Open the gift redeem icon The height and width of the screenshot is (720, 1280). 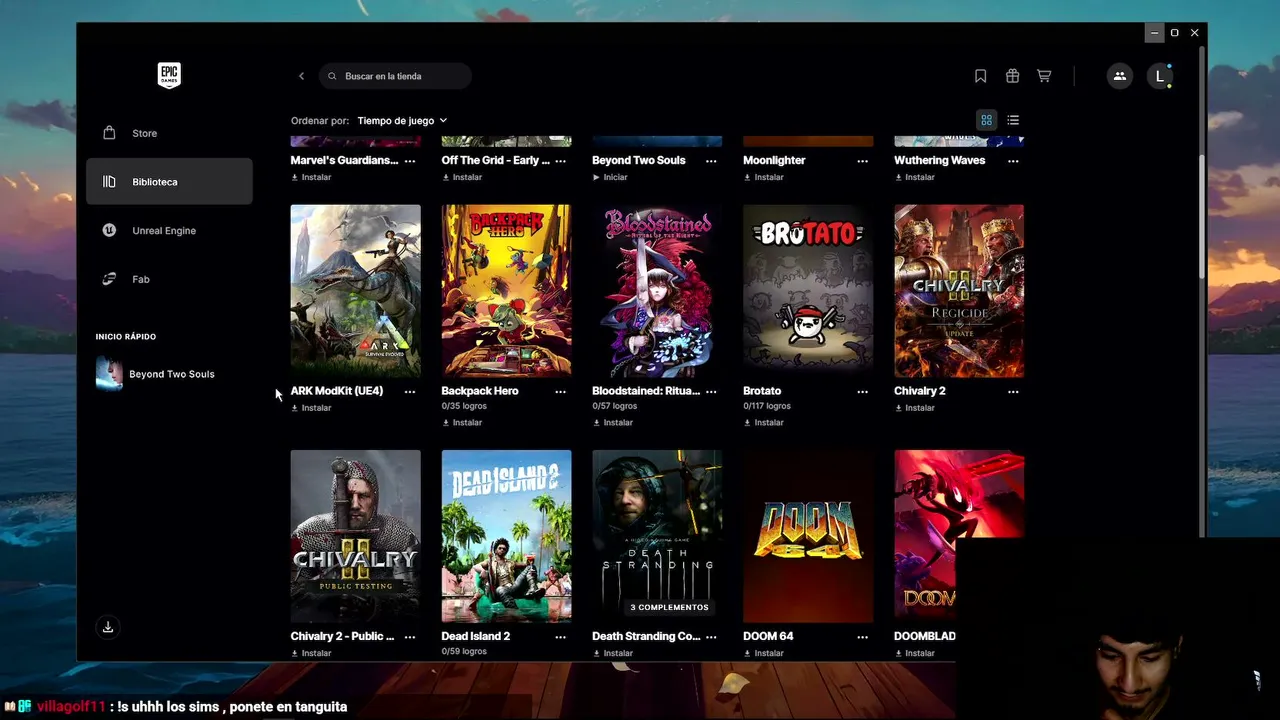[1012, 76]
